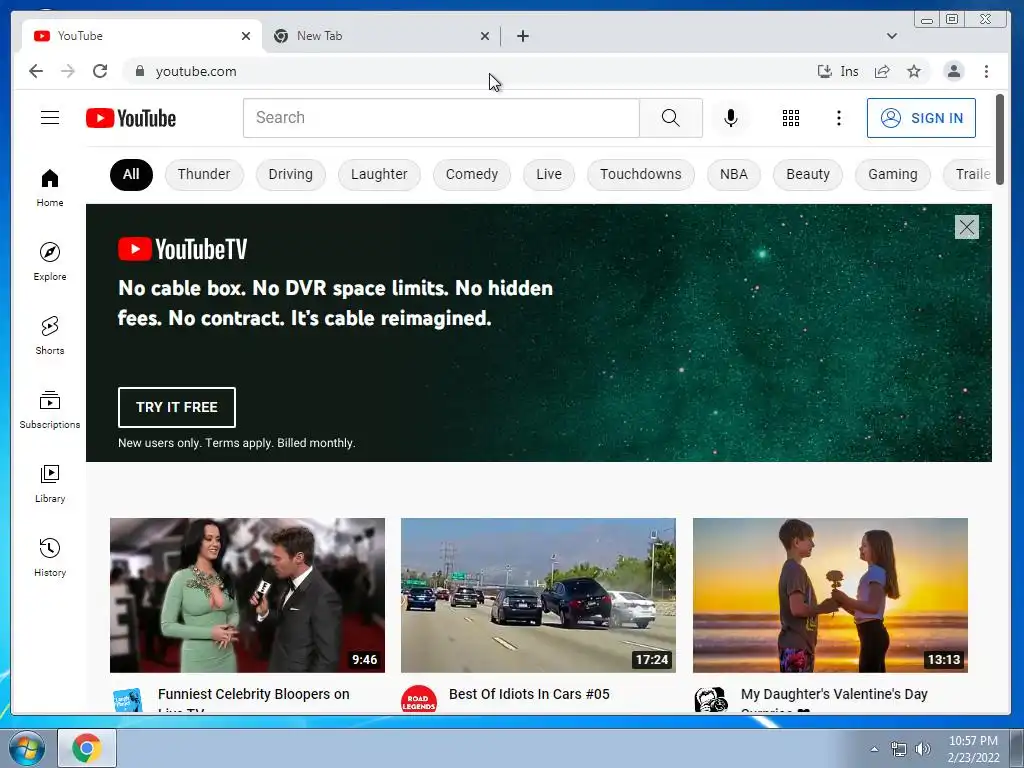Open Best Of Idiots In Cars #05 title
1024x768 pixels.
click(529, 694)
